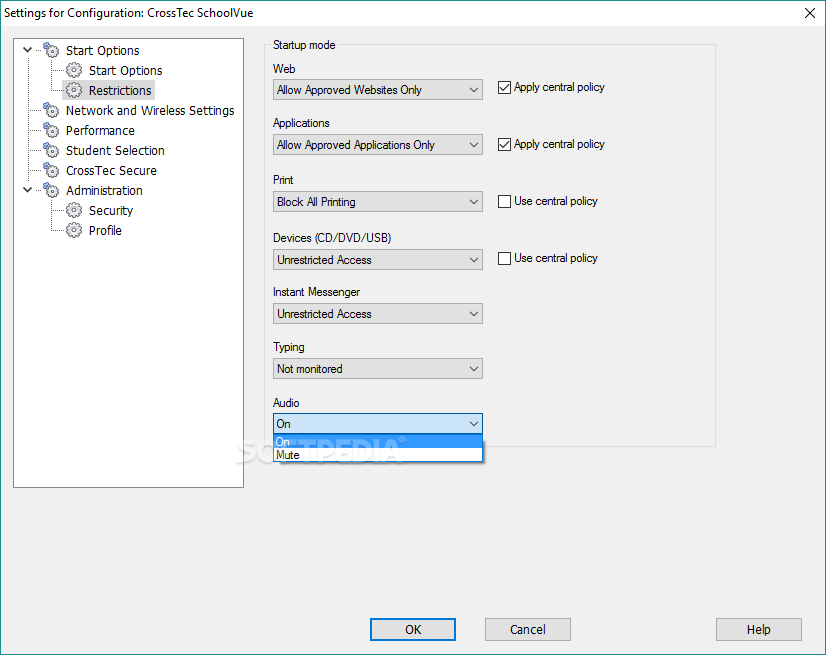Open the Print mode dropdown

378,201
